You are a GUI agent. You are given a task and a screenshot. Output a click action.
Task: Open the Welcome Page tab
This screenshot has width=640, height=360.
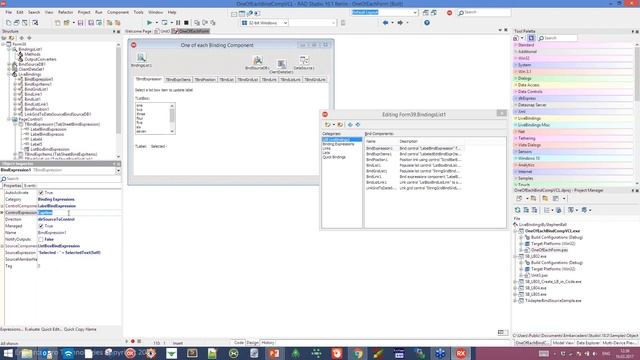tap(138, 31)
